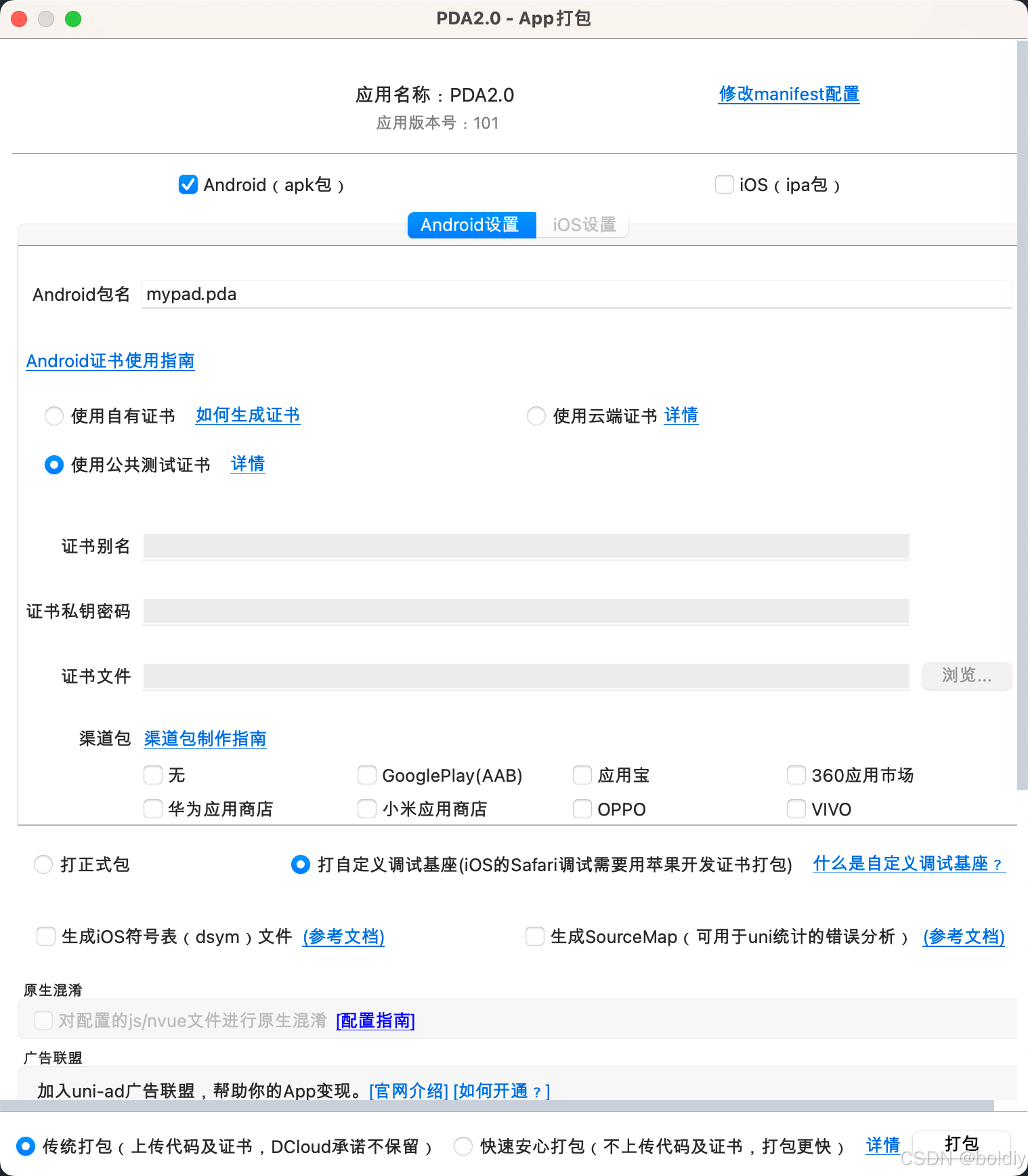The width and height of the screenshot is (1028, 1176).
Task: Check the 应用宝 checkbox
Action: [x=582, y=775]
